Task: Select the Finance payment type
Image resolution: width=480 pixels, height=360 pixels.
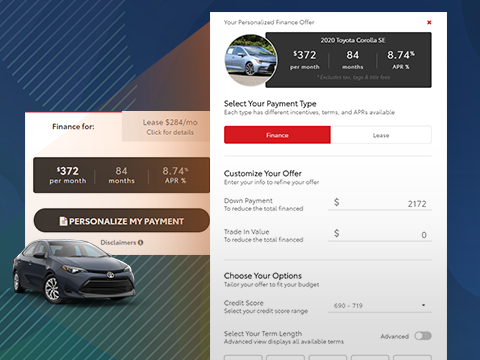Action: (x=277, y=135)
